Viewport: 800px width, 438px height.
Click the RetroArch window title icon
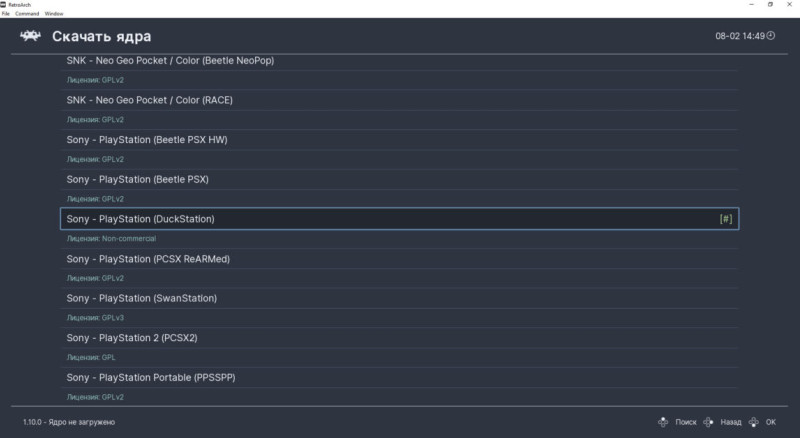pos(3,5)
